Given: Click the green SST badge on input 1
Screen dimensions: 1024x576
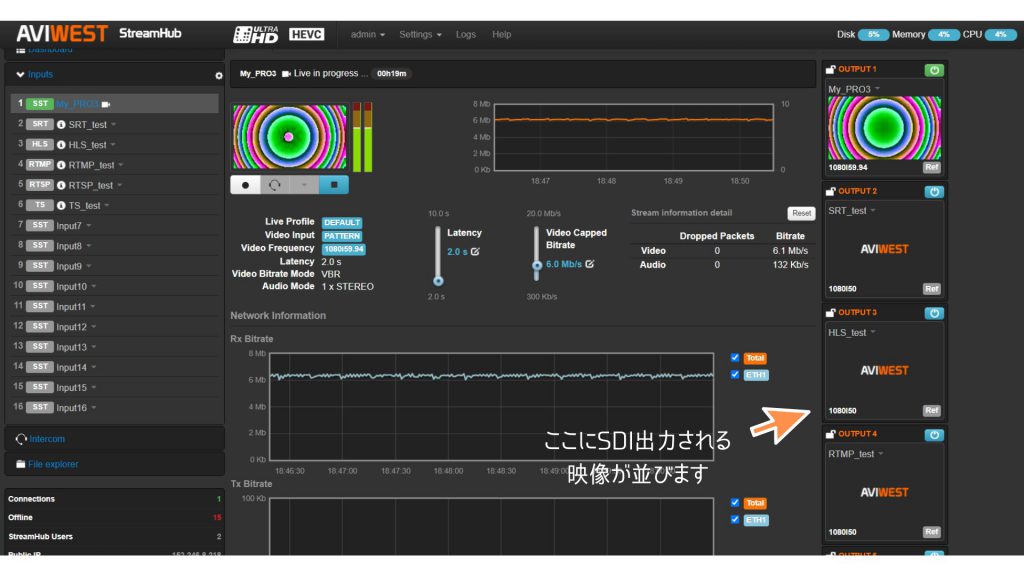Looking at the screenshot, I should 40,104.
